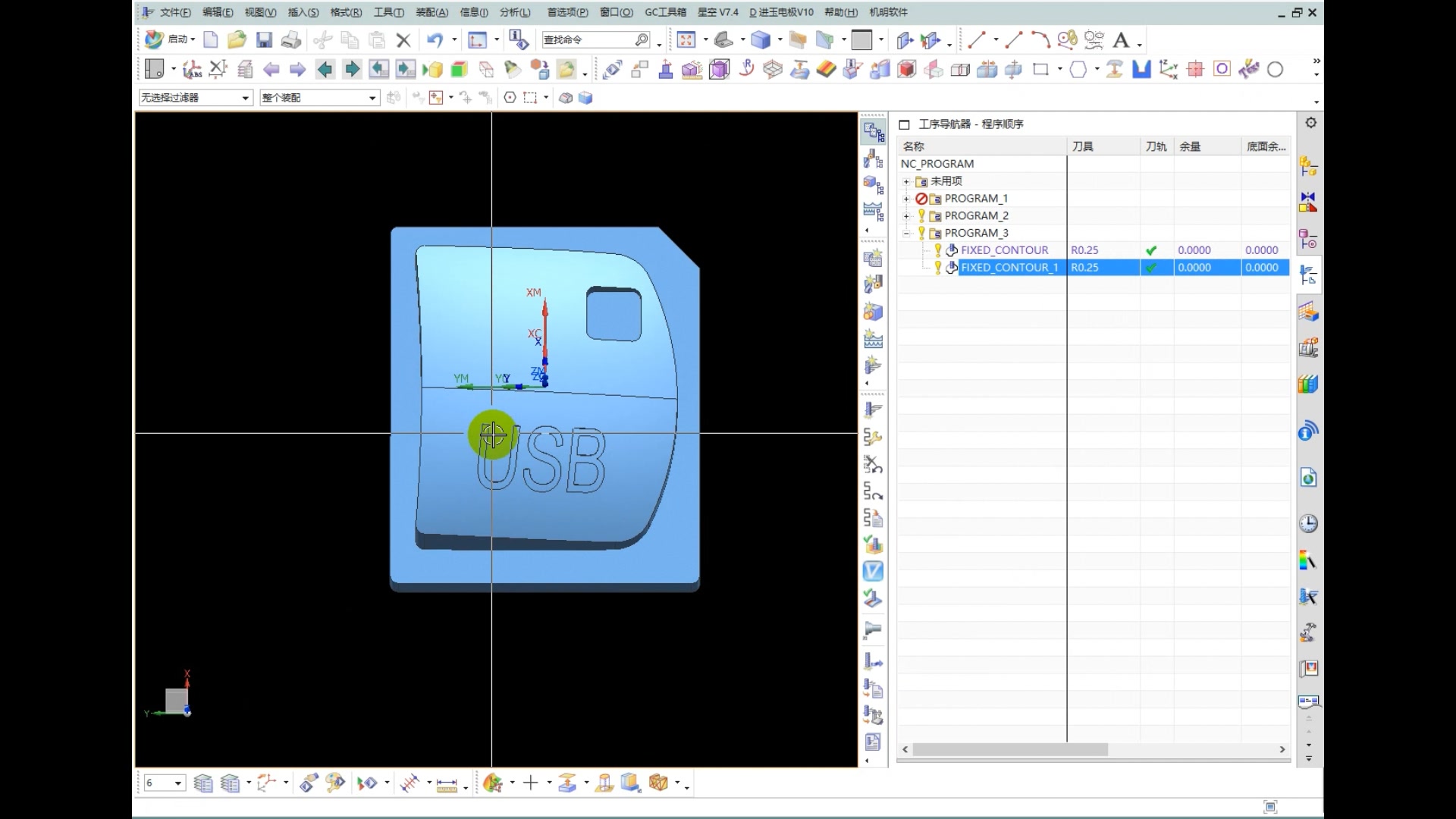This screenshot has width=1456, height=819.
Task: Click the delete X icon in toolbar
Action: [403, 39]
